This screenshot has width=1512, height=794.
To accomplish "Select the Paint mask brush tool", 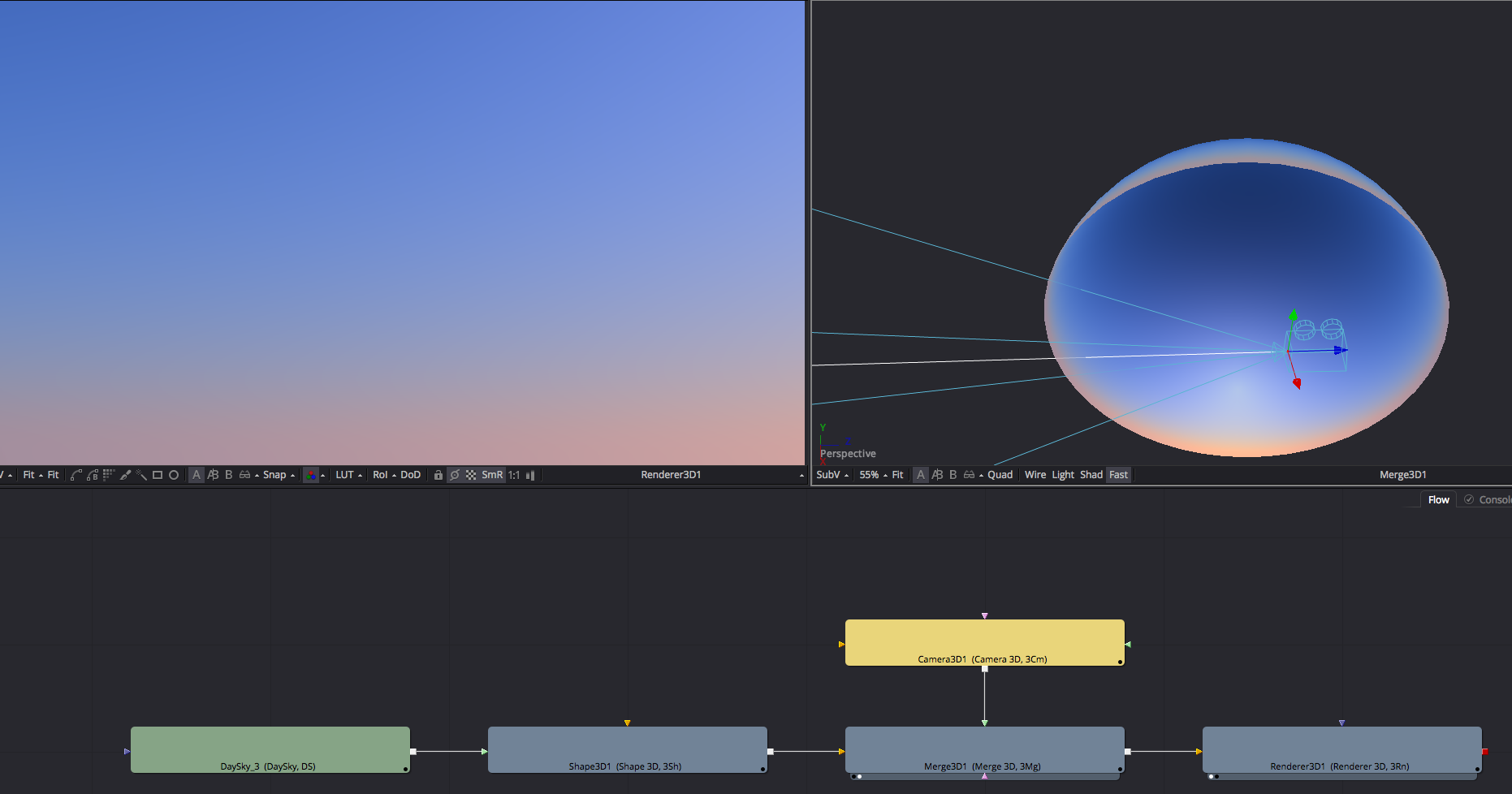I will pos(125,475).
